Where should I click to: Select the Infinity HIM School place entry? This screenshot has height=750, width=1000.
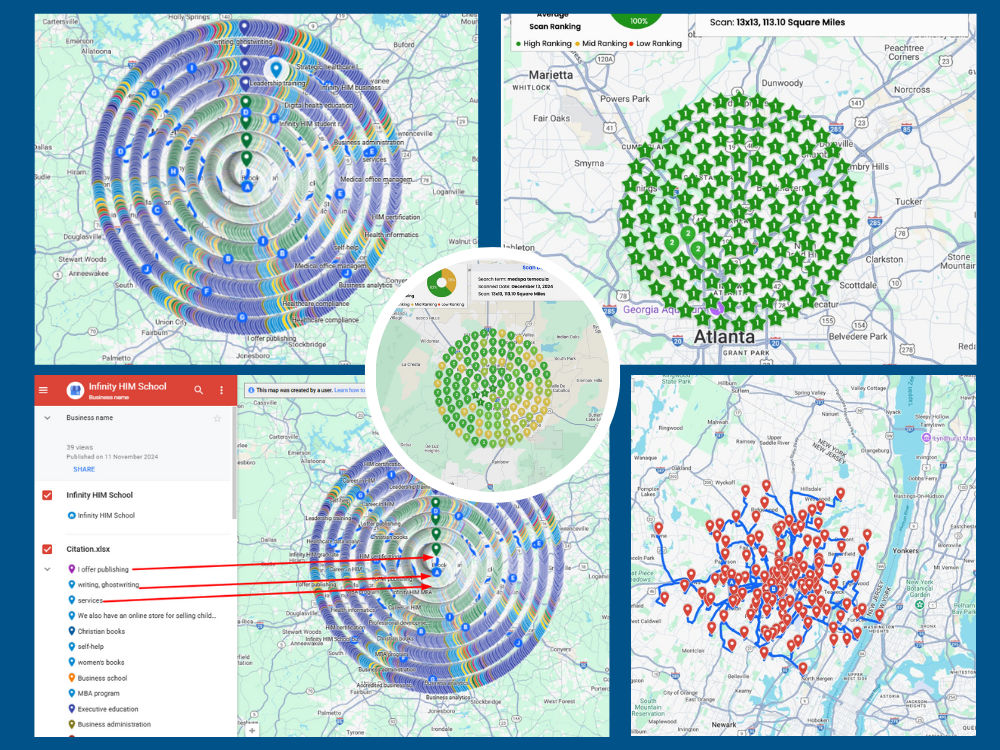pos(106,515)
